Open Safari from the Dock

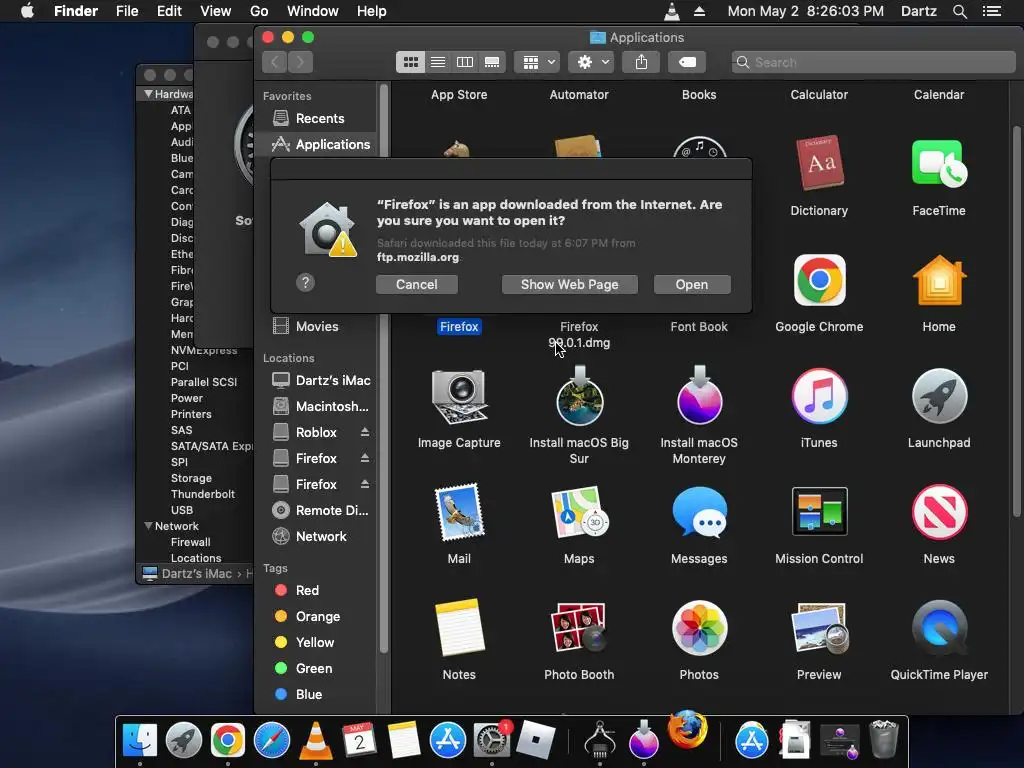coord(272,741)
